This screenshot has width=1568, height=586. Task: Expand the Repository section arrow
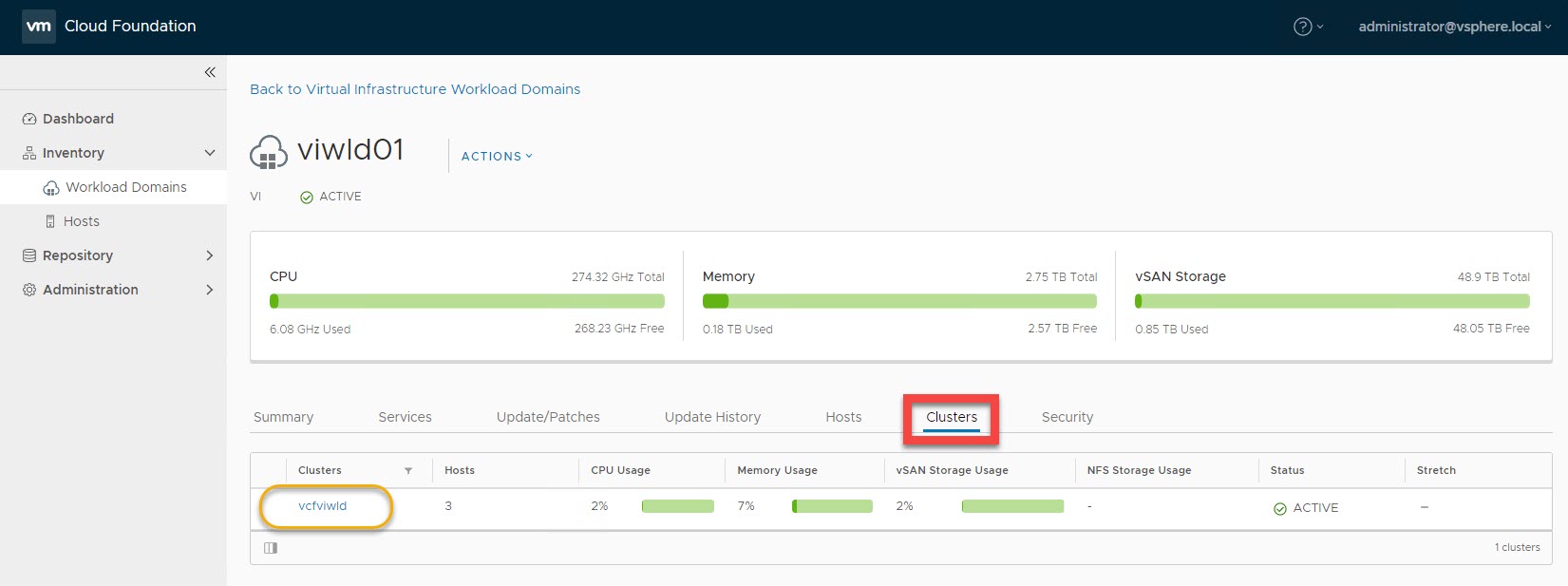210,255
